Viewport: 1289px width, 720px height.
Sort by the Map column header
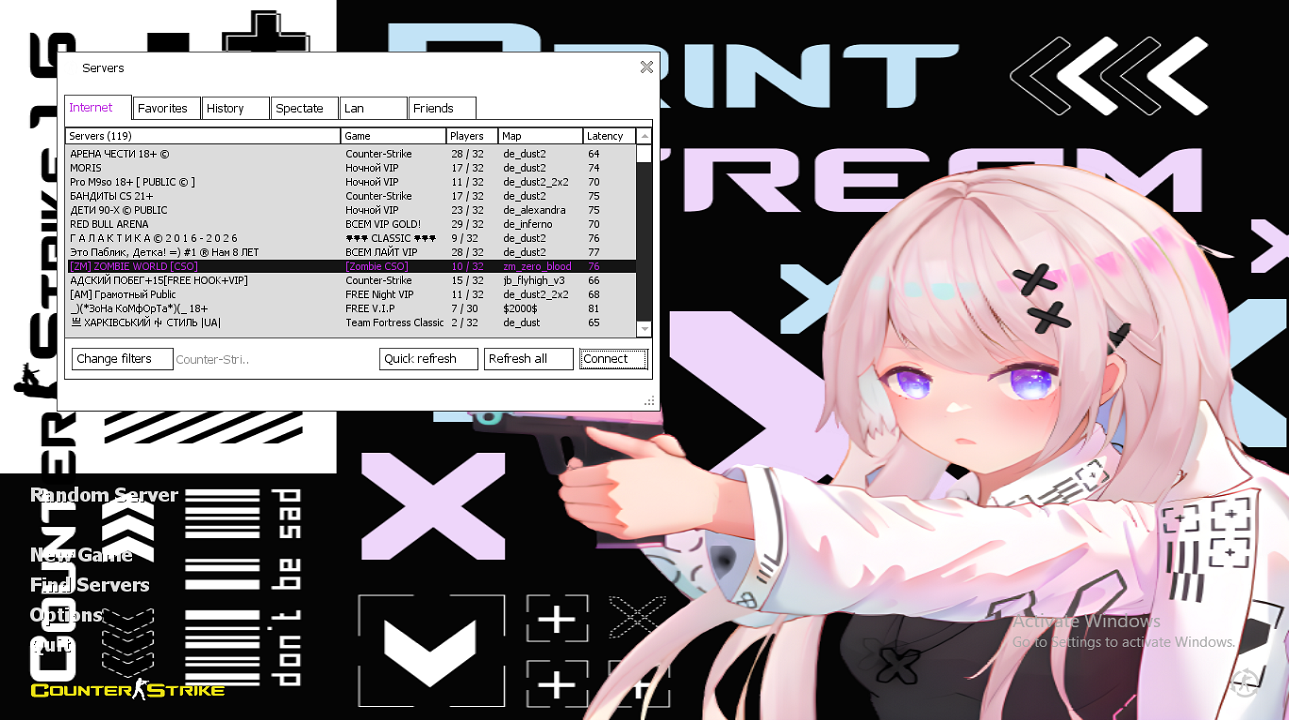[x=540, y=136]
